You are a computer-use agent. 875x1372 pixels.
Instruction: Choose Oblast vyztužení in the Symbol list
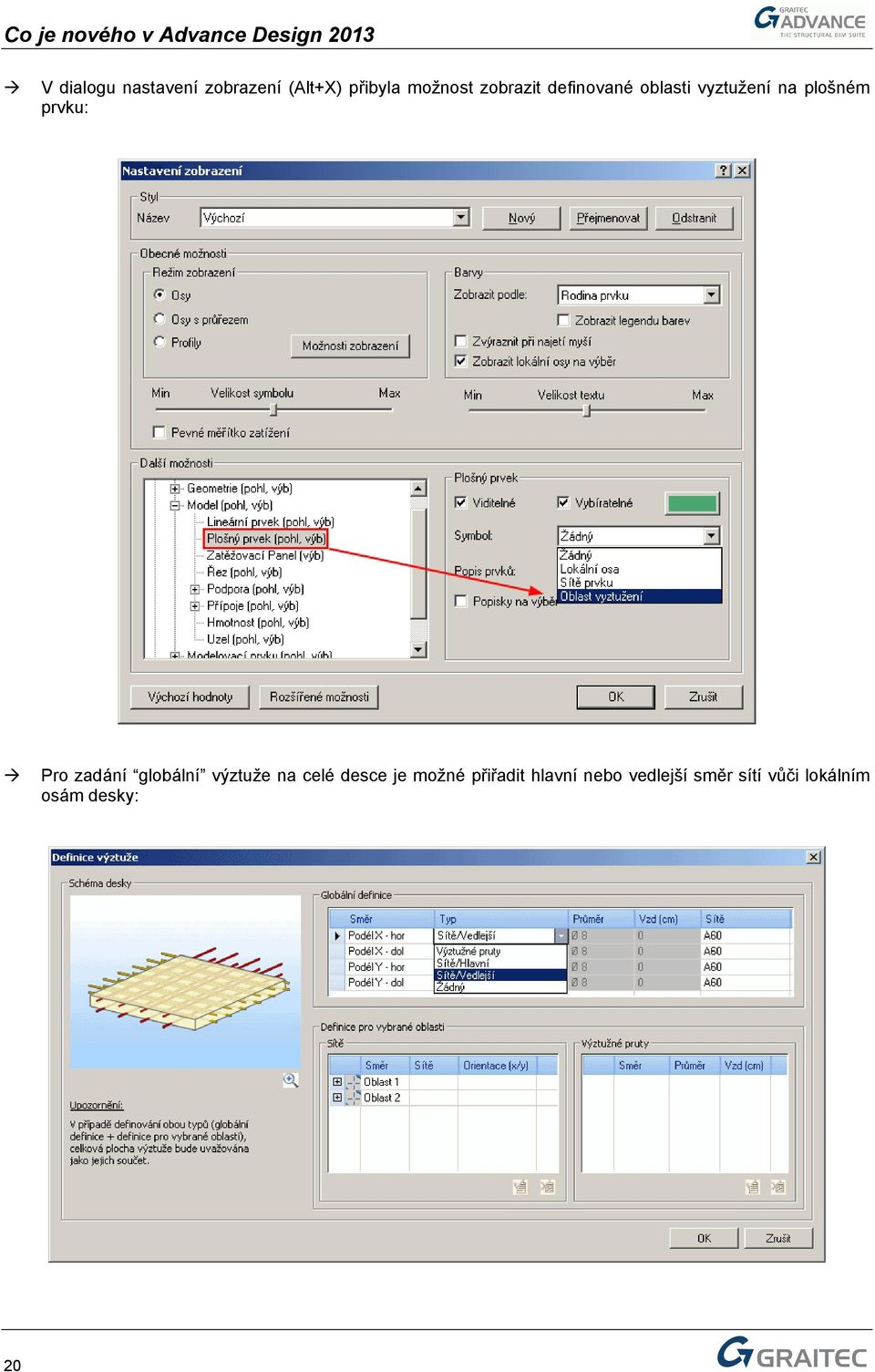(x=639, y=596)
